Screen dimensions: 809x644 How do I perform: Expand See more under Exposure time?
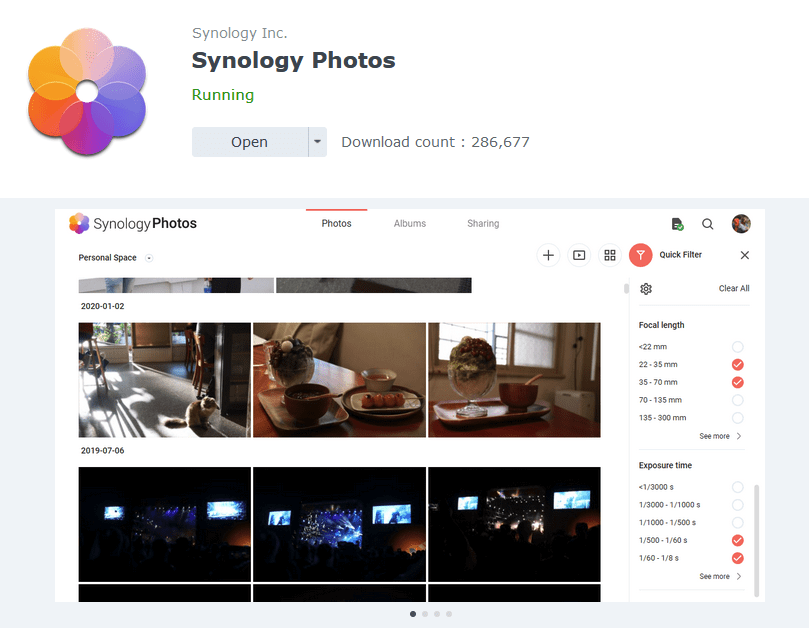(x=720, y=576)
